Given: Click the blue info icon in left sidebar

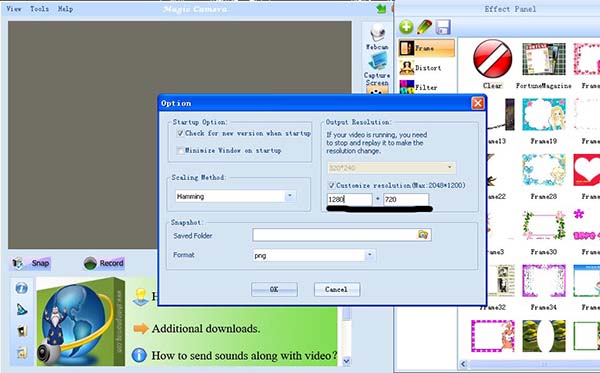Looking at the screenshot, I should 22,288.
